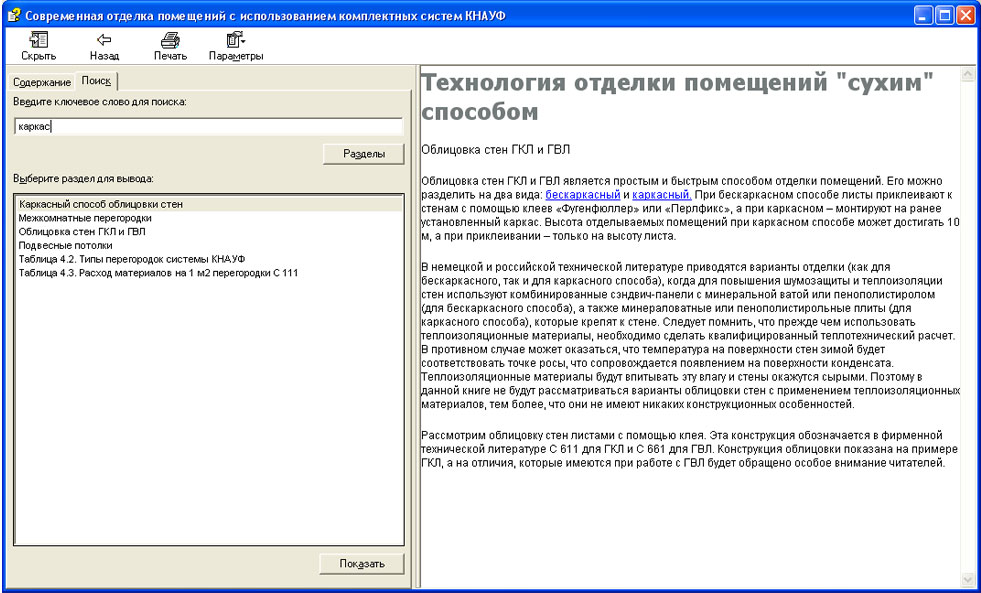Select 'Подвесные потолки' topic

(x=210, y=245)
